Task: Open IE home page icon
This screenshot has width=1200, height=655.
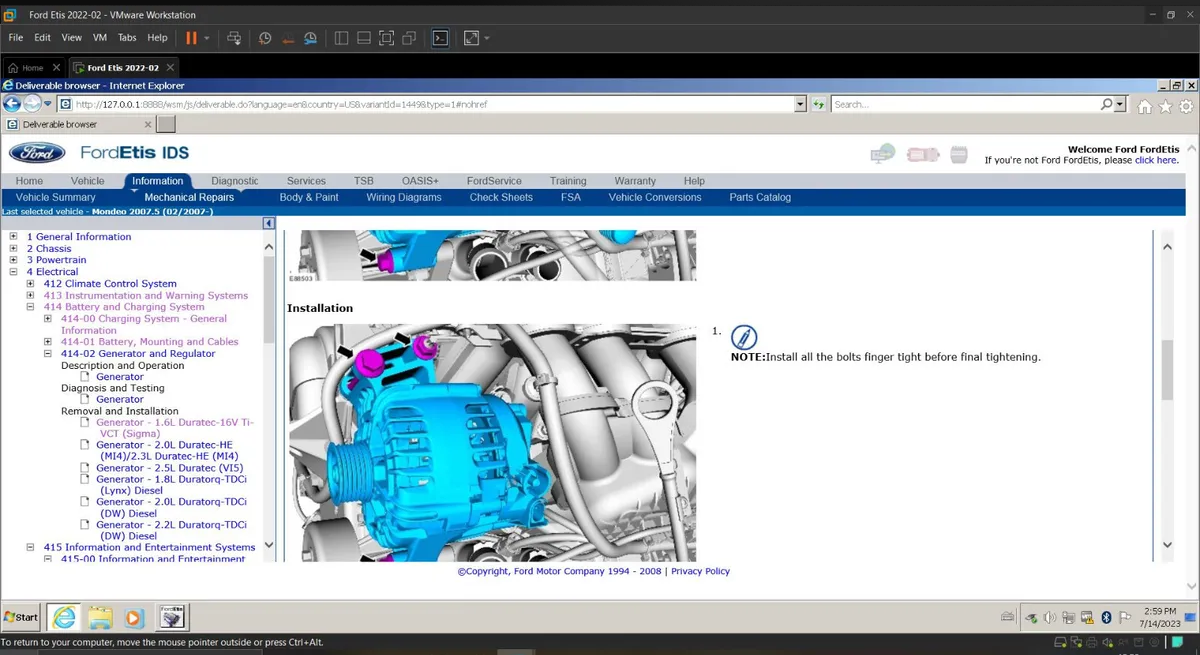Action: point(1145,106)
